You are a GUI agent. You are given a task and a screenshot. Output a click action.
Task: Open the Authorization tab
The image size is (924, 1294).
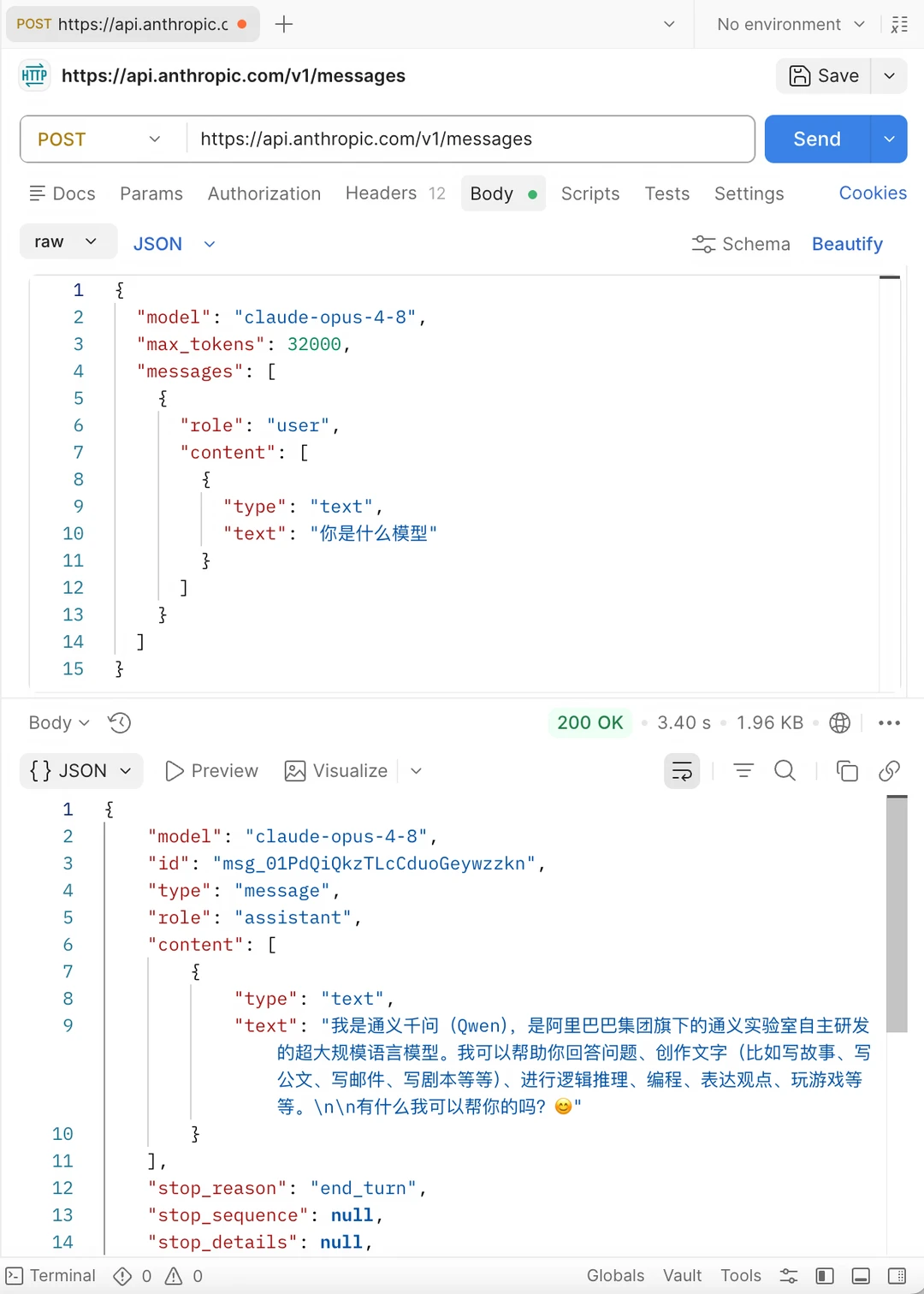264,193
